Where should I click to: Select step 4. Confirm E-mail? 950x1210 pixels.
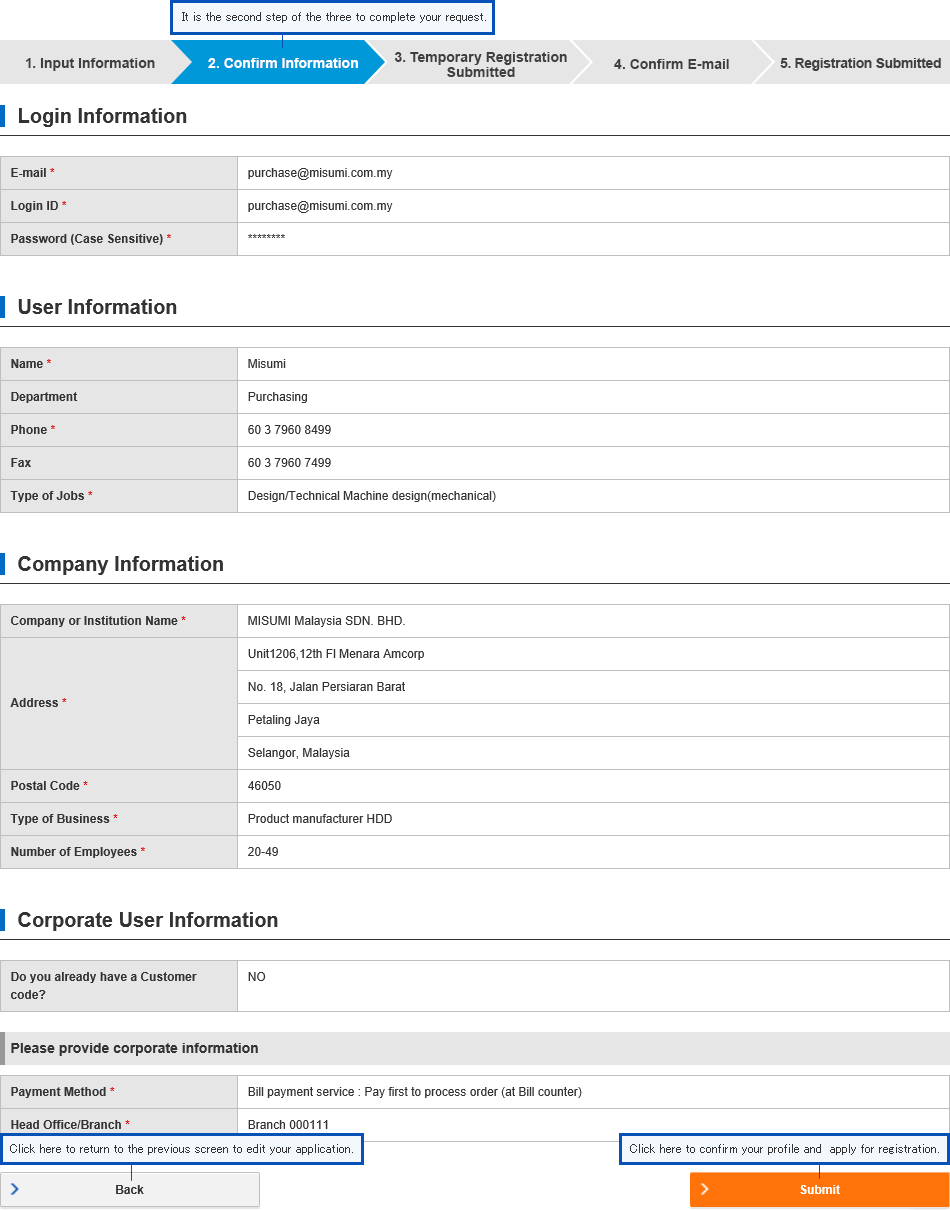coord(671,64)
